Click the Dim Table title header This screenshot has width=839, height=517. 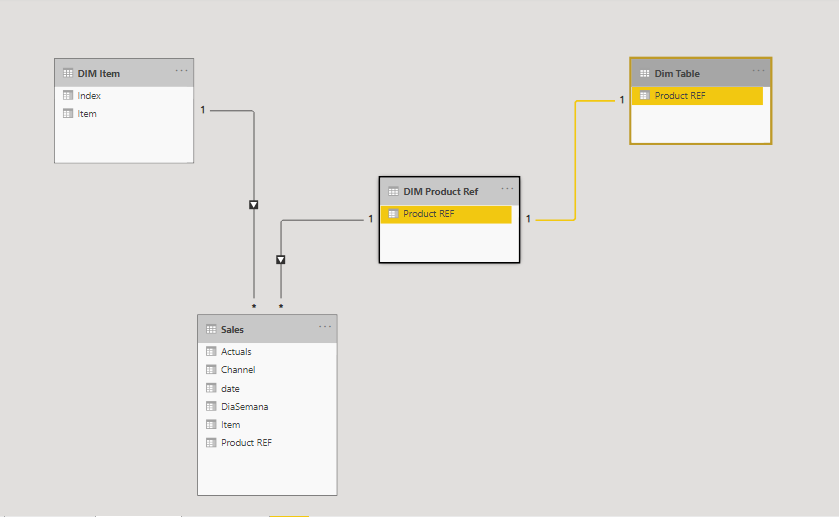coord(677,73)
